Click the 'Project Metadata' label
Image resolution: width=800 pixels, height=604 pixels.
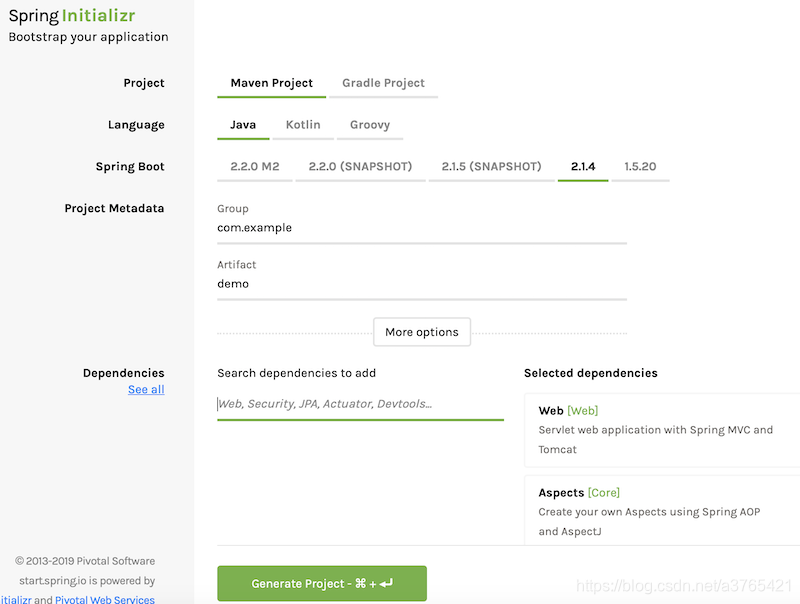pyautogui.click(x=114, y=209)
